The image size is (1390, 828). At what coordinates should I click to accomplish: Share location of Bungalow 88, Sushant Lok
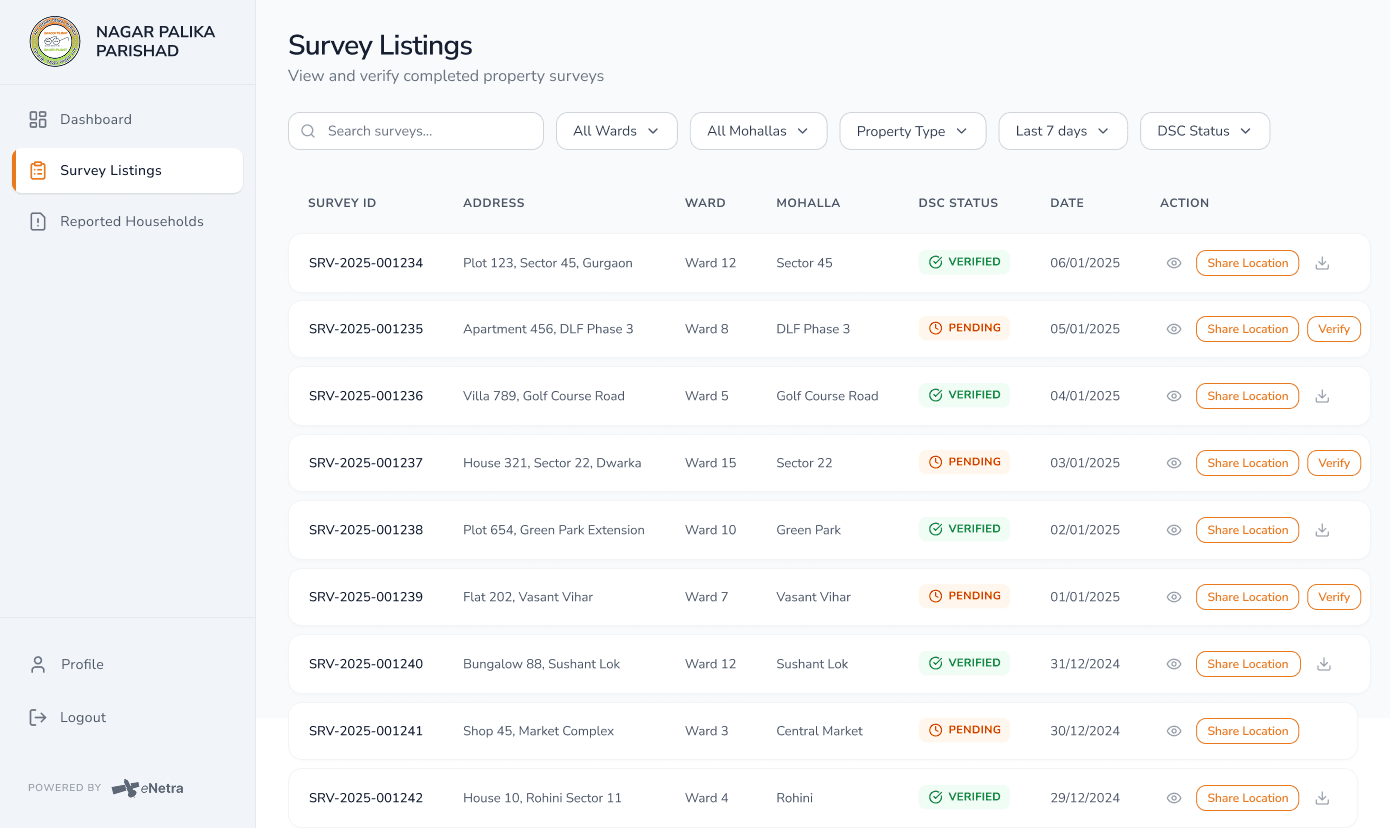(x=1248, y=664)
